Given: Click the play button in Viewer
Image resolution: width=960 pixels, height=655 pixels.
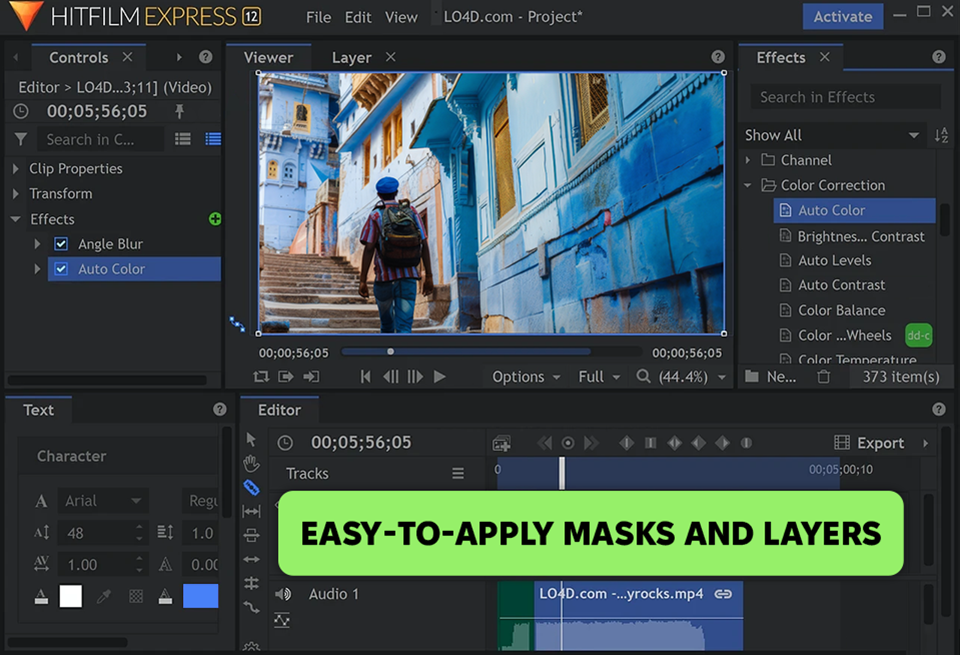Looking at the screenshot, I should click(439, 377).
